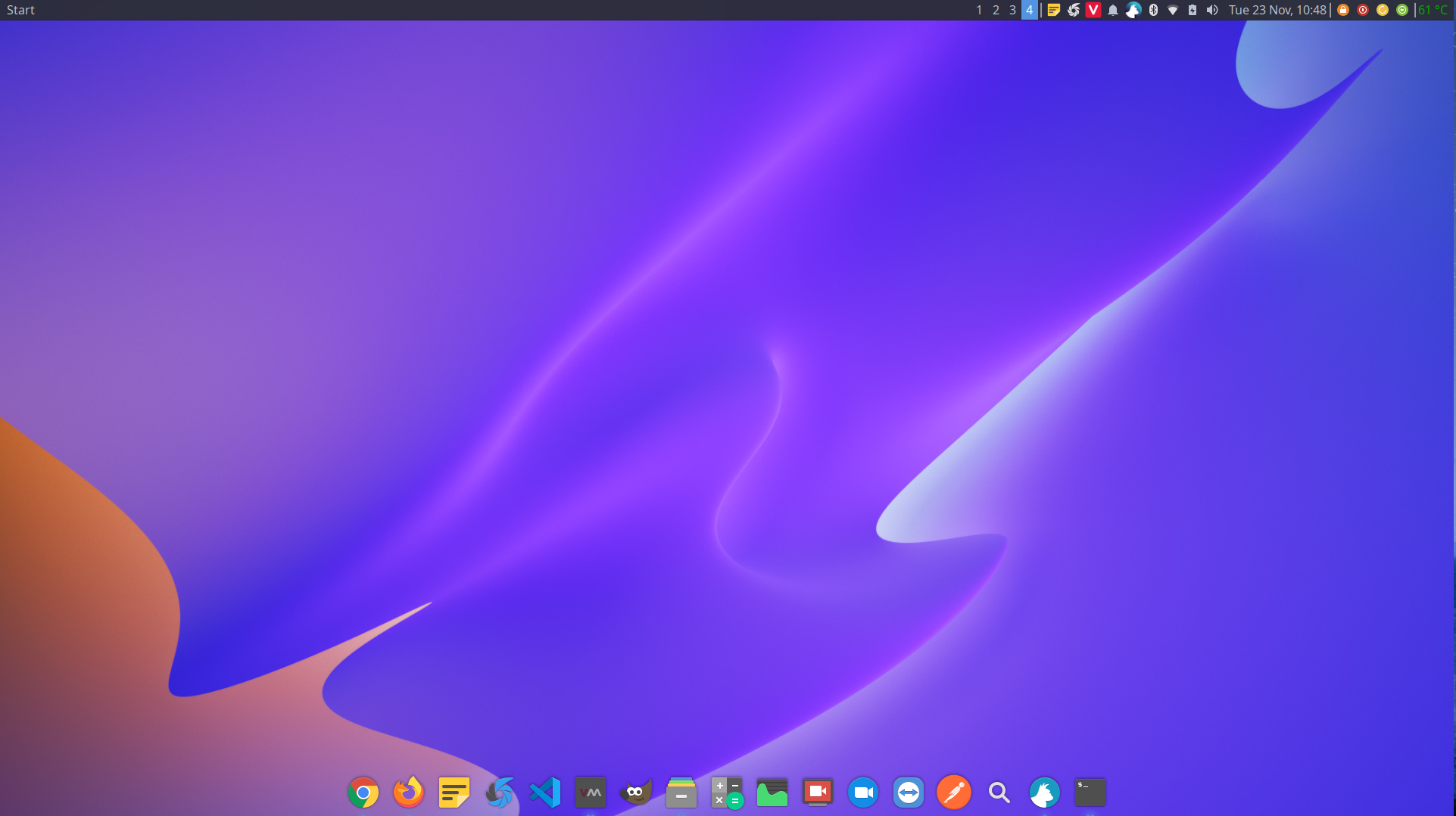This screenshot has width=1456, height=816.
Task: Start a Zoom meeting app
Action: 862,793
